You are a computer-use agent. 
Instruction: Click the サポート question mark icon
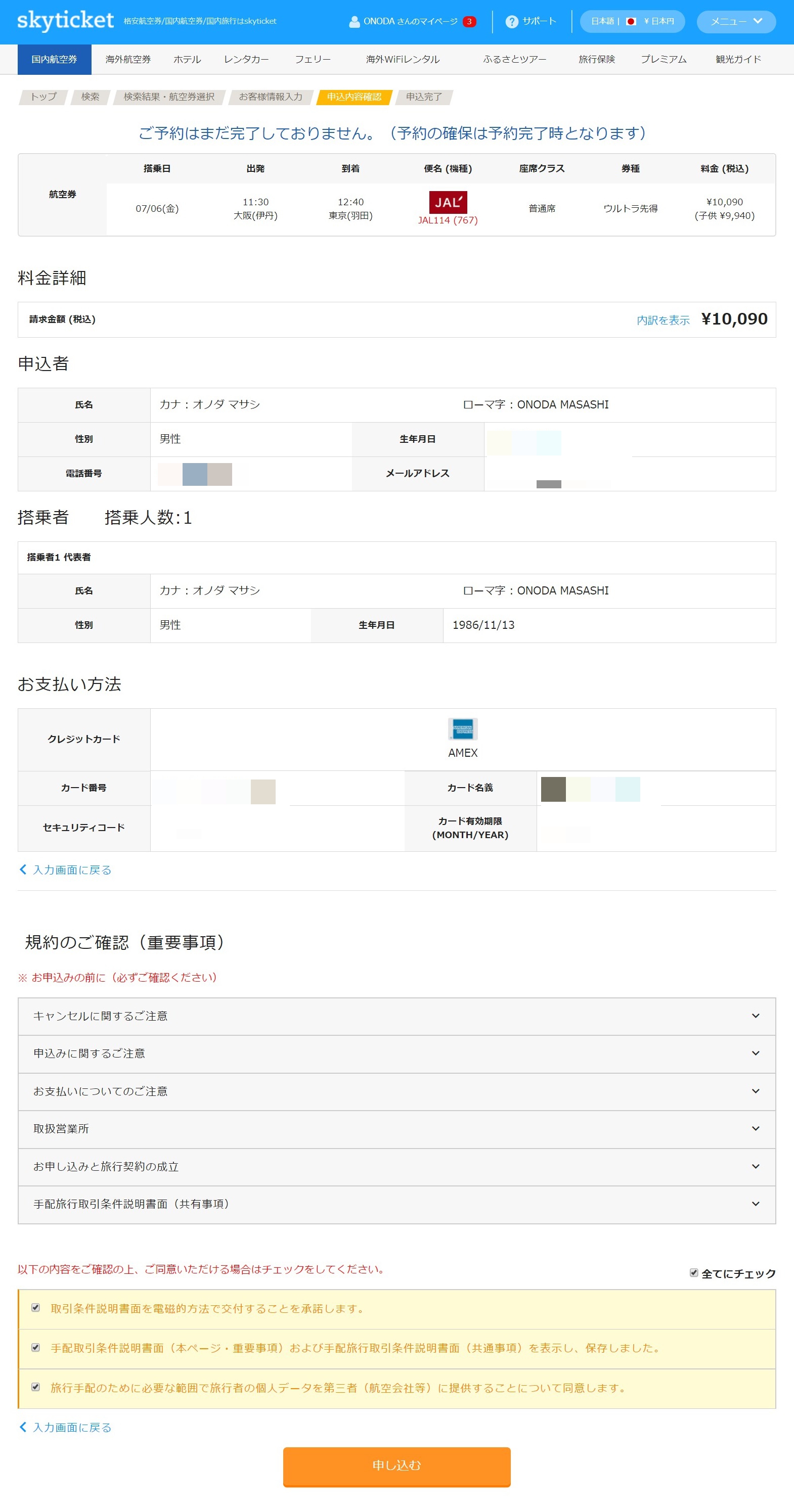tap(511, 22)
